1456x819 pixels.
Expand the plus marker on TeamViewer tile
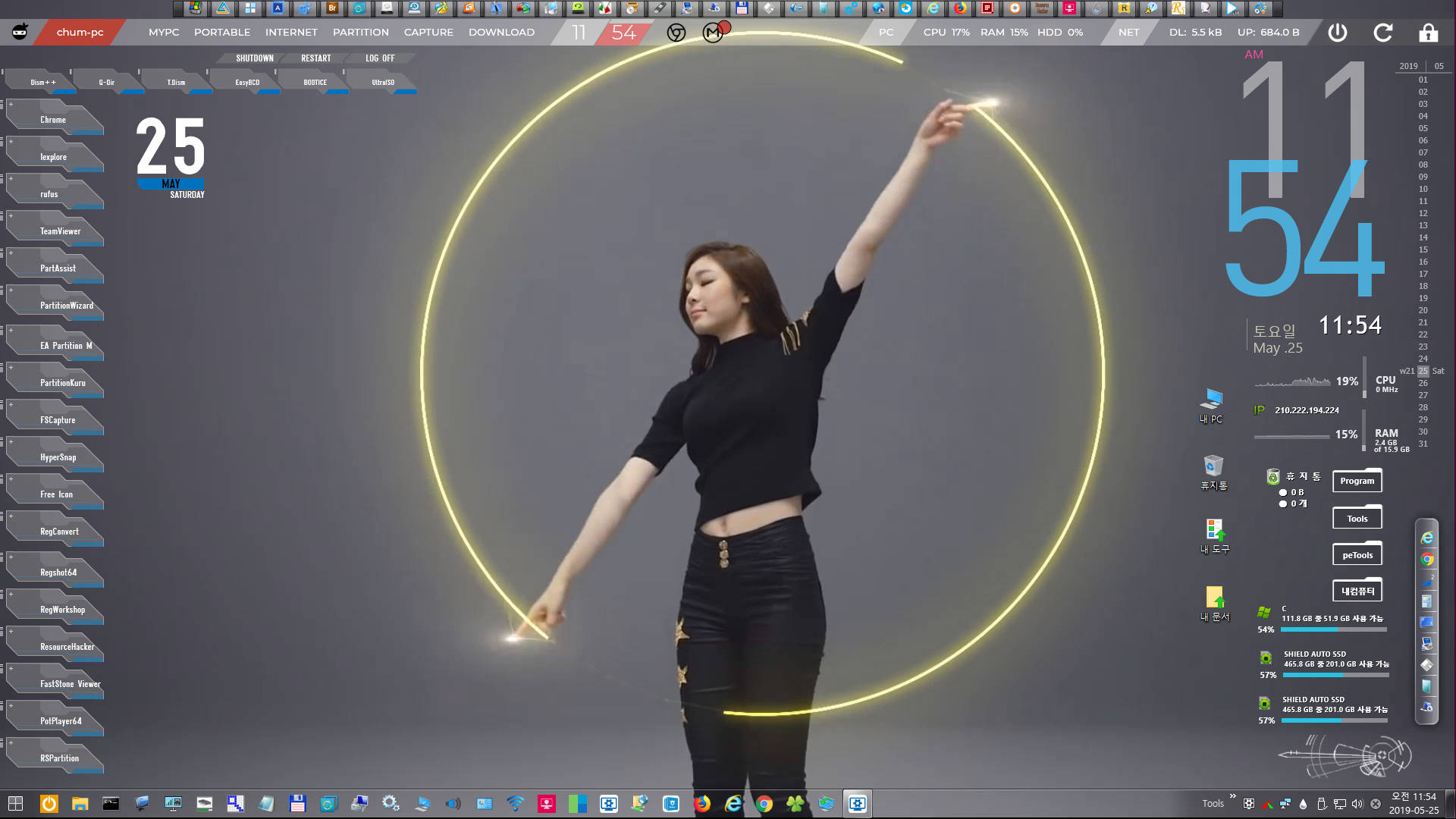pyautogui.click(x=11, y=216)
